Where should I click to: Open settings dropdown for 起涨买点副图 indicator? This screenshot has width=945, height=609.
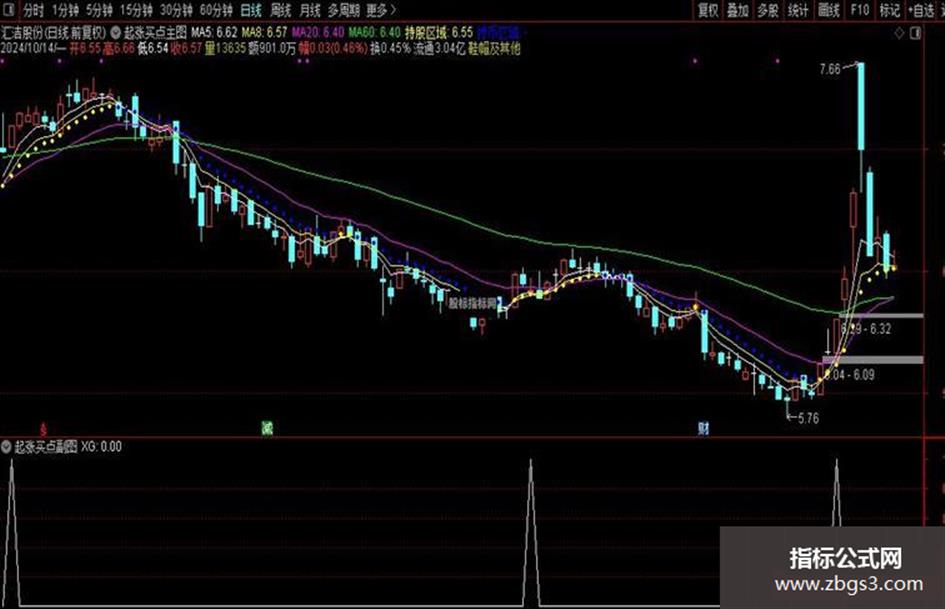click(6, 447)
